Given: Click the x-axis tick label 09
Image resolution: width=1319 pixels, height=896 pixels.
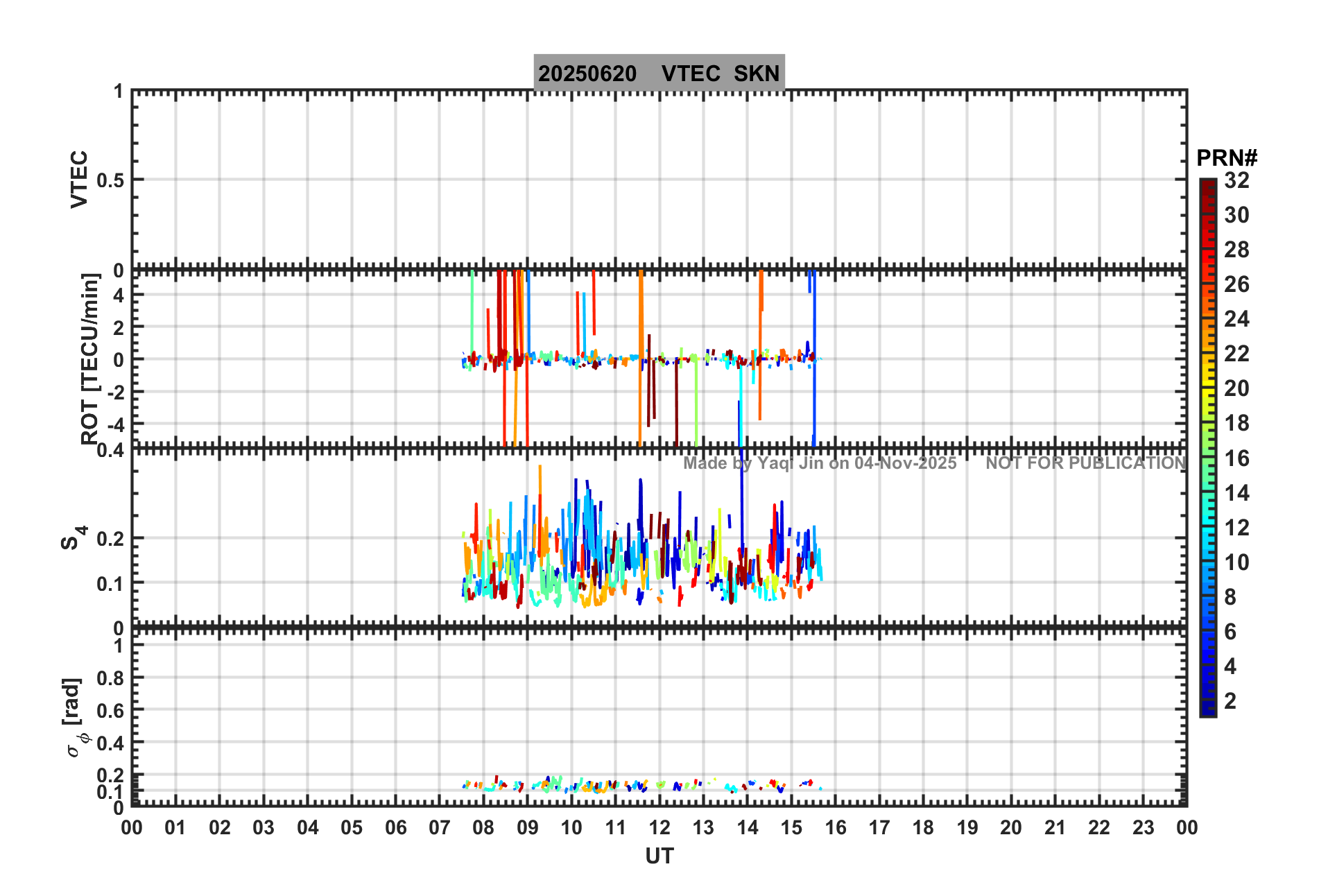Looking at the screenshot, I should (528, 828).
